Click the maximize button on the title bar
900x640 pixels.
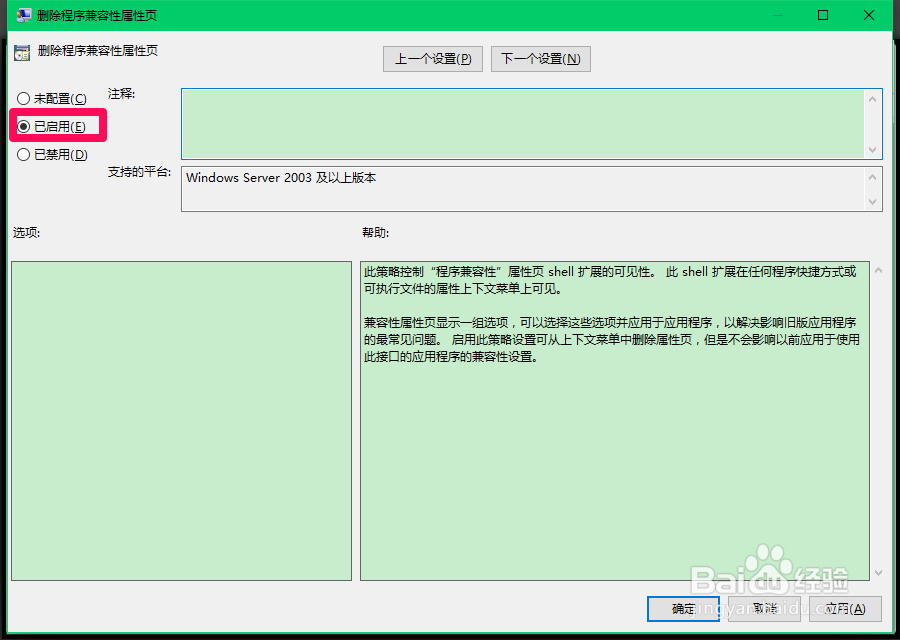823,15
